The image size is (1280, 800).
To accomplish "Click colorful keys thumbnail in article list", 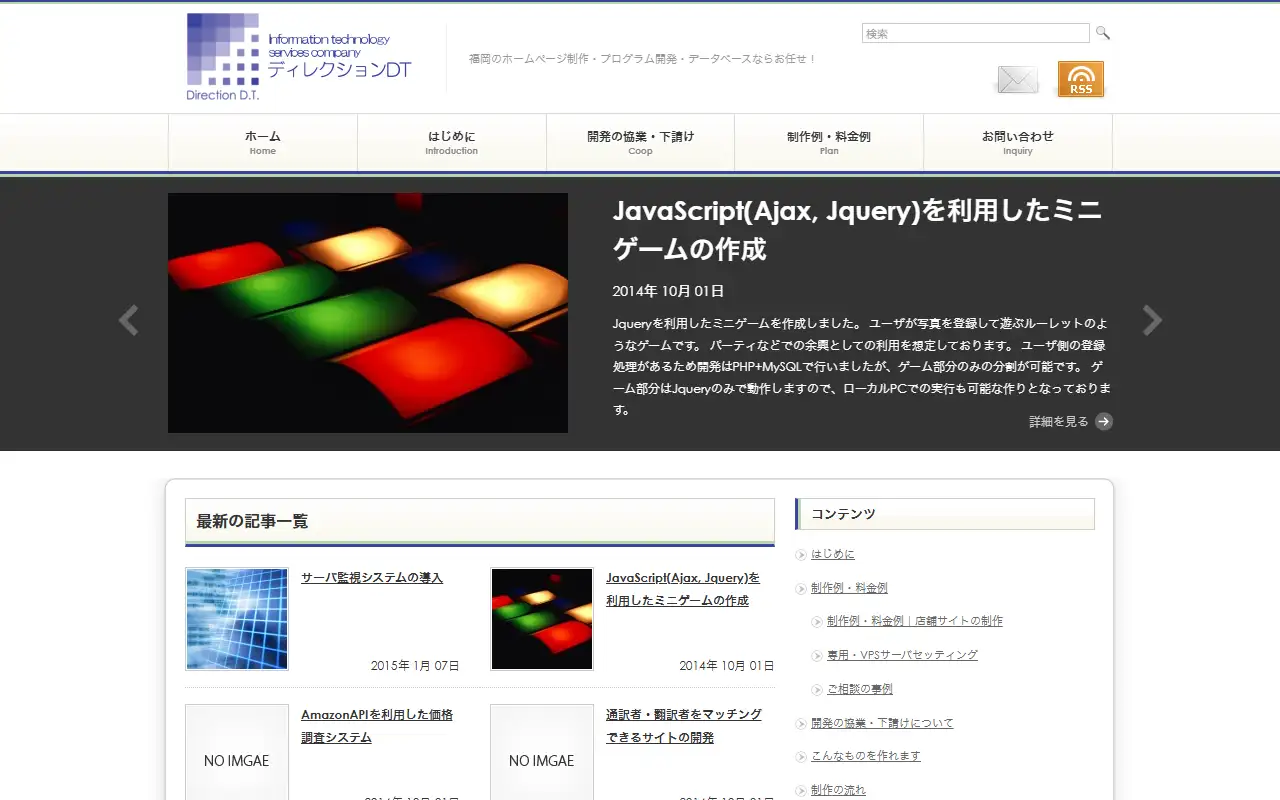I will pyautogui.click(x=542, y=619).
